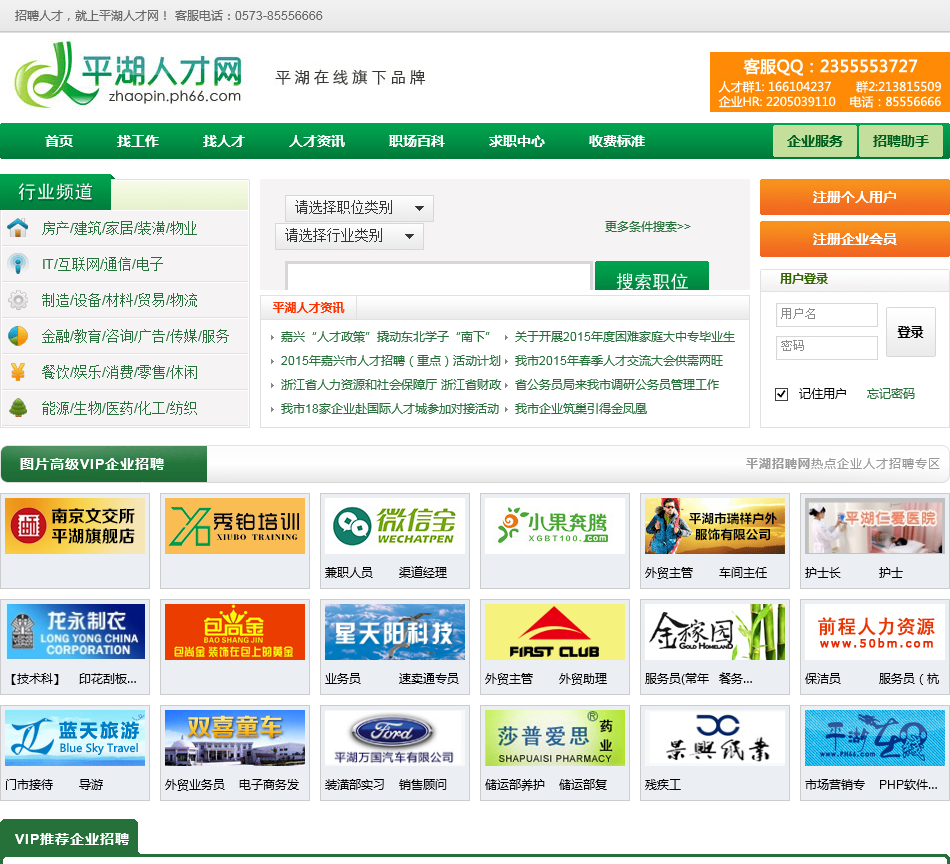Click the IT/互联网 channel bulb icon
This screenshot has height=864, width=950.
pos(18,264)
